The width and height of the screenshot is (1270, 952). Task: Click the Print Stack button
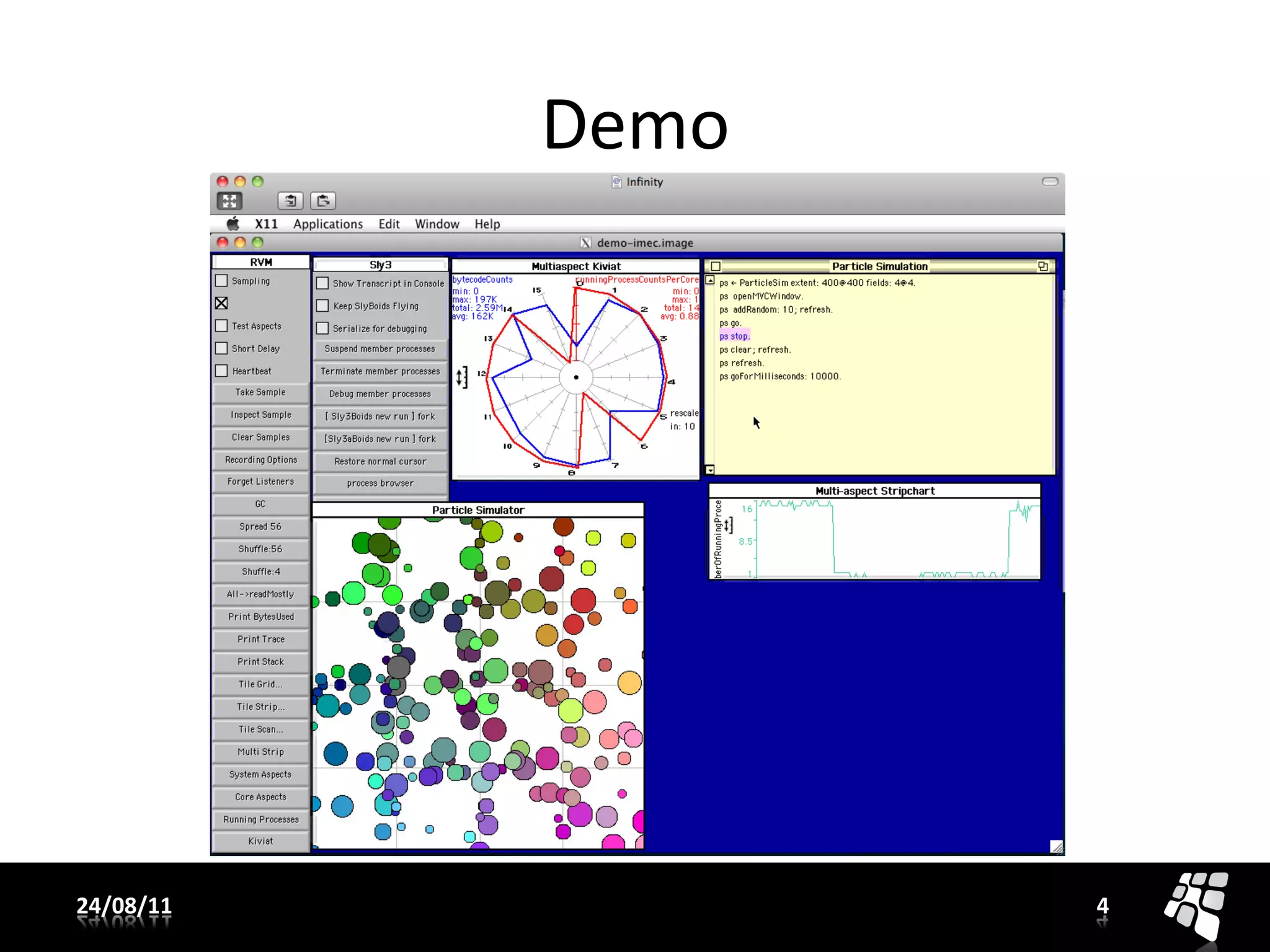click(x=261, y=662)
